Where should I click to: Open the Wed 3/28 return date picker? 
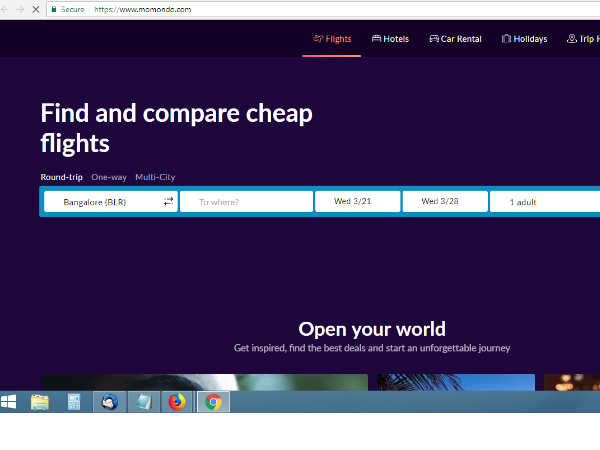[445, 201]
